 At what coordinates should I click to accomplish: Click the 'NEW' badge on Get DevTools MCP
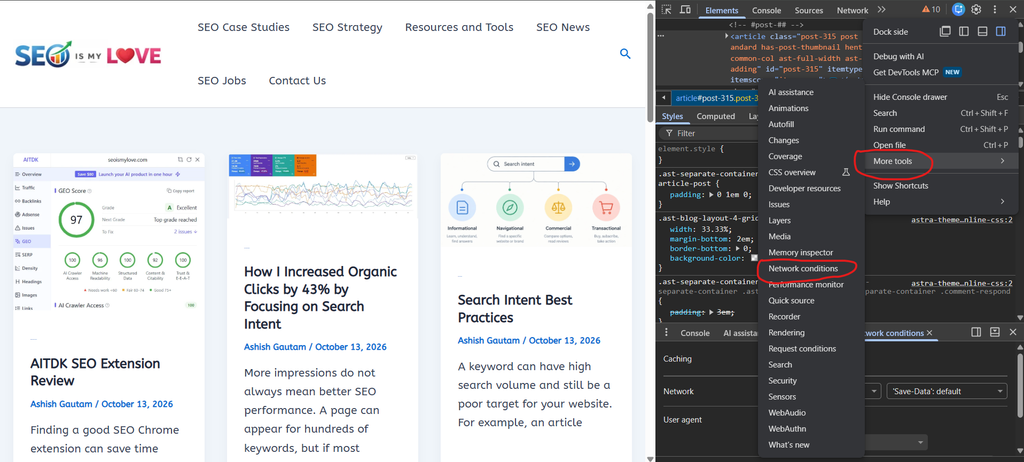click(x=952, y=73)
